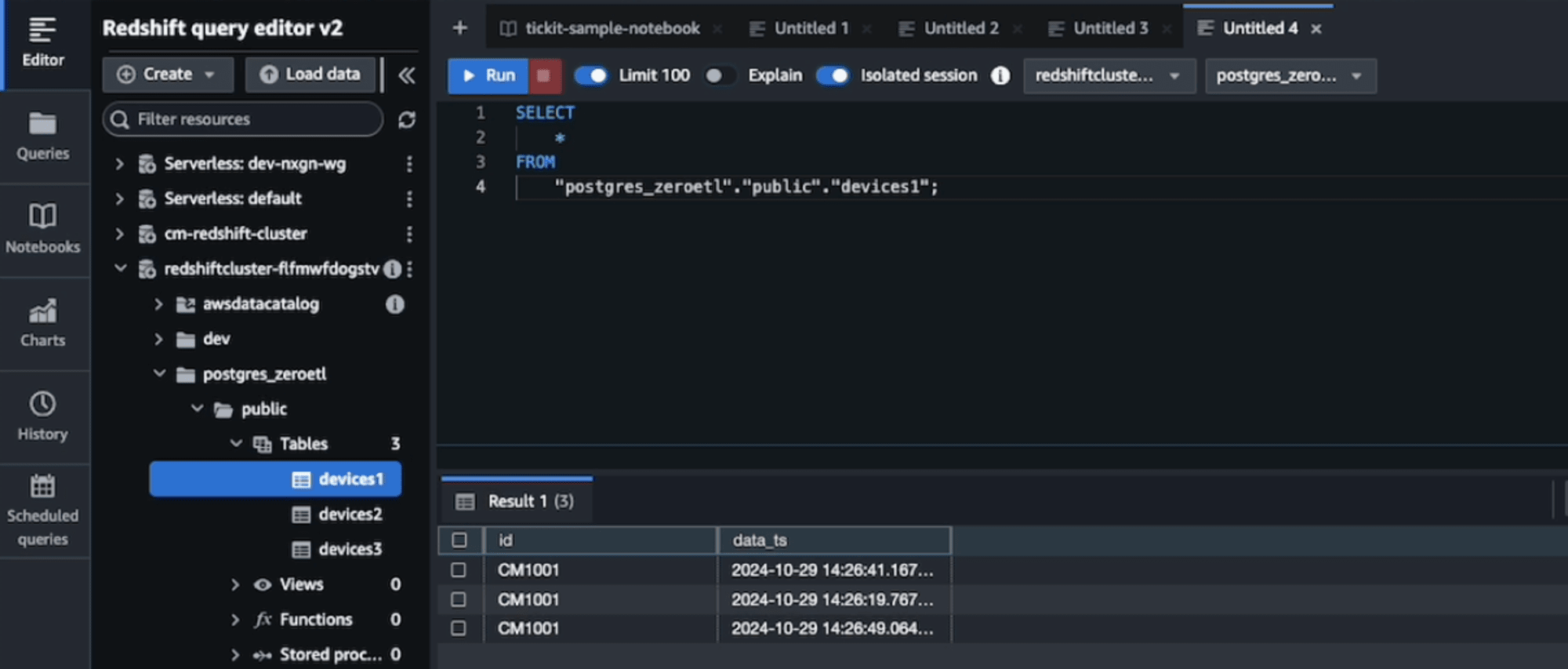Open the postgres_zero database dropdown
The image size is (1568, 669).
(x=1290, y=76)
